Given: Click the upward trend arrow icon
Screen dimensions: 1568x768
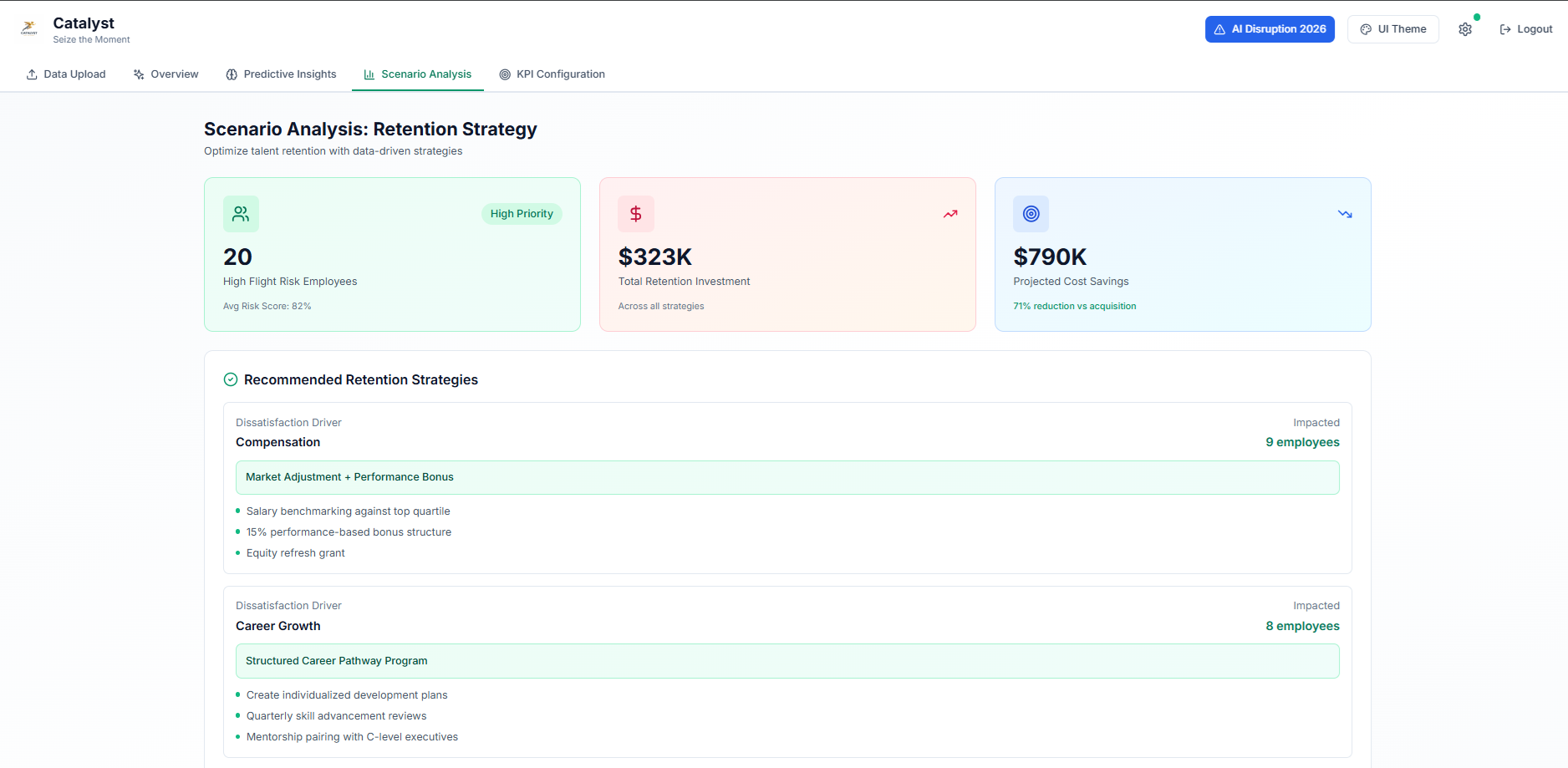Looking at the screenshot, I should coord(950,214).
